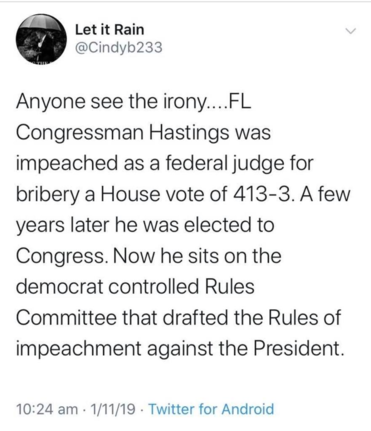Viewport: 371px width, 431px height.
Task: Open the Let it Rain display name
Action: [x=110, y=30]
